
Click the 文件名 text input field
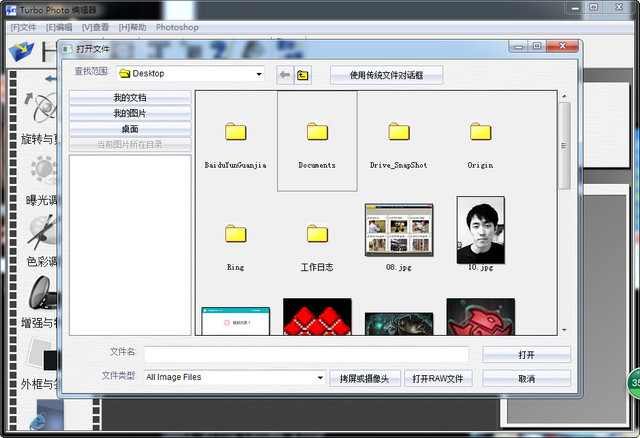306,354
